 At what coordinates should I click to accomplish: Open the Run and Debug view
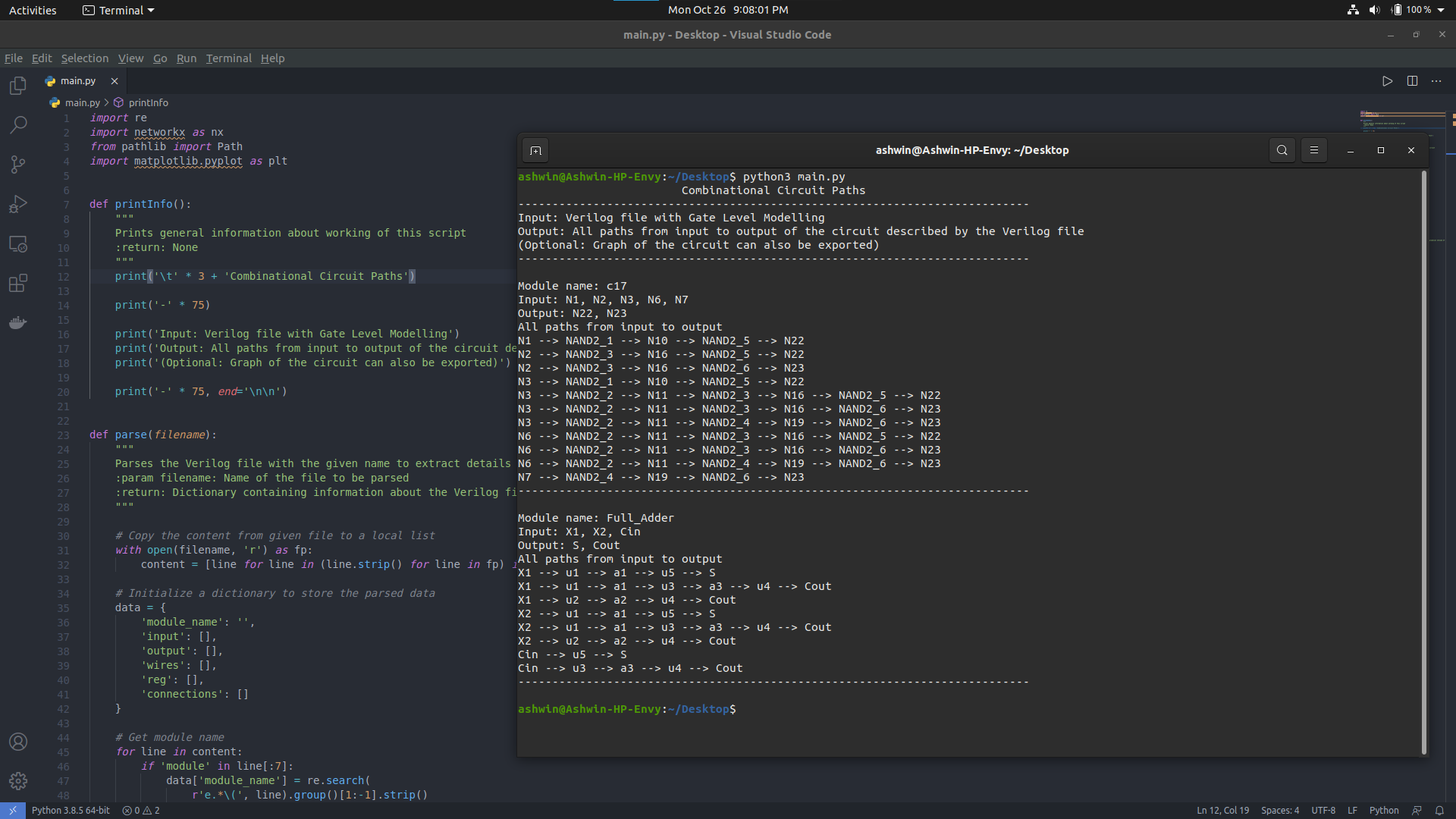(18, 204)
